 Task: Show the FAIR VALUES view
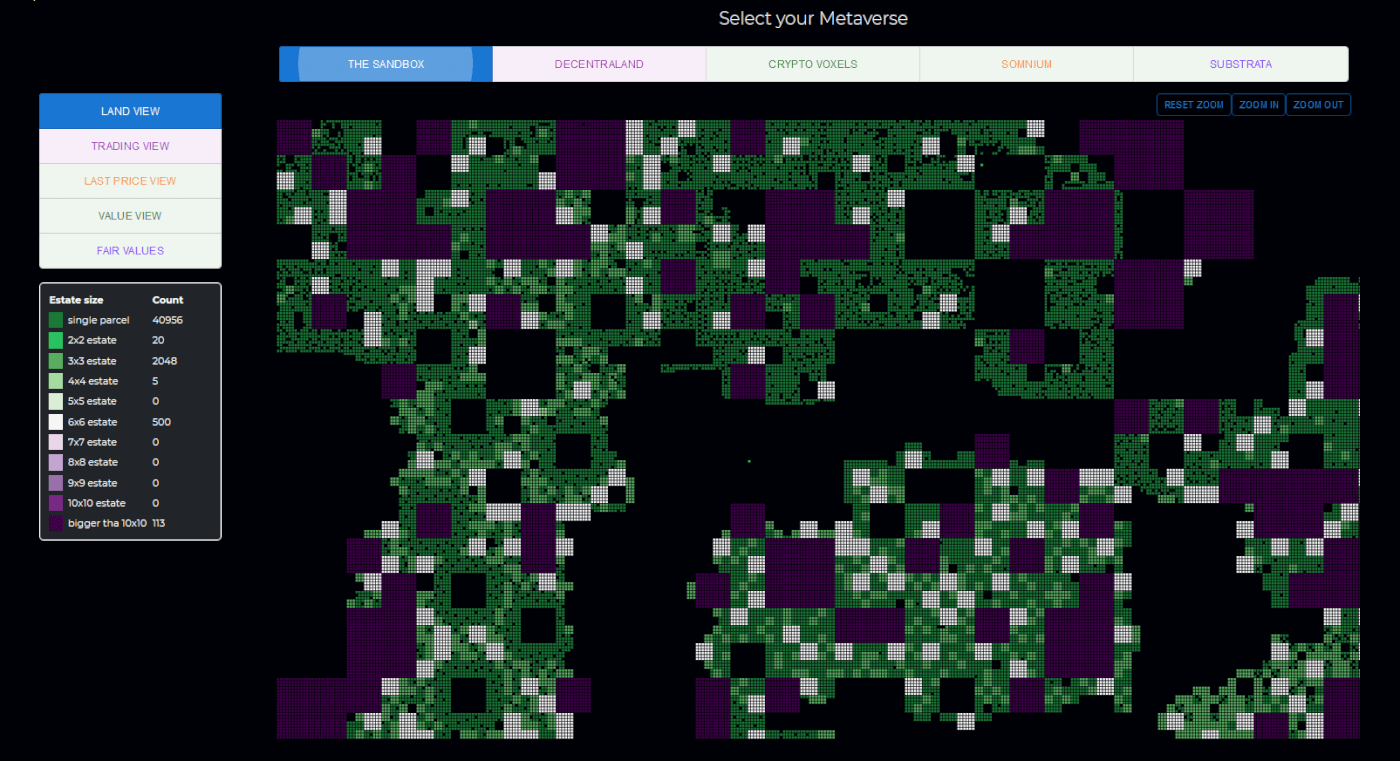pyautogui.click(x=130, y=250)
